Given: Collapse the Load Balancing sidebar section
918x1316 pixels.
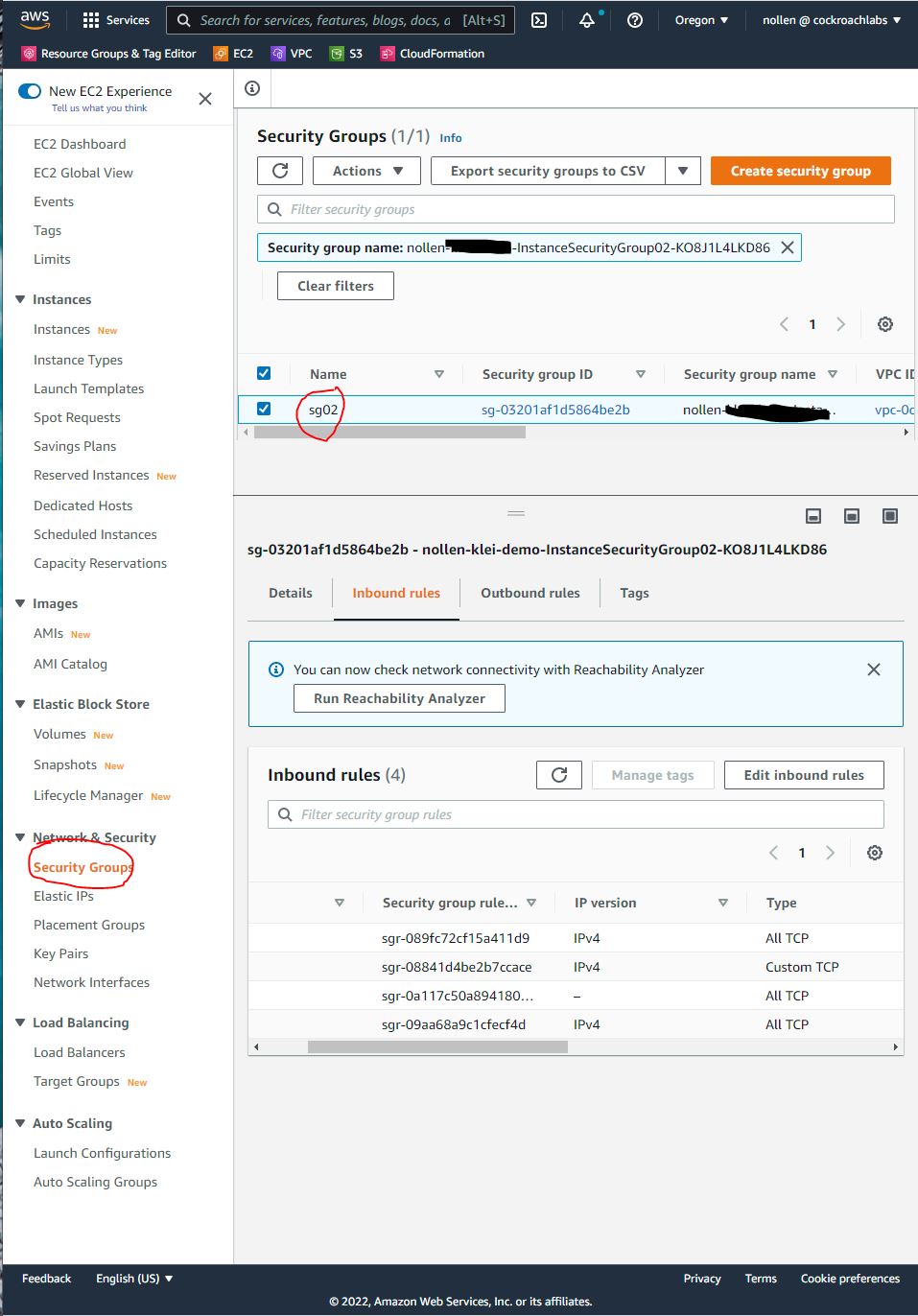Looking at the screenshot, I should click(x=20, y=1022).
